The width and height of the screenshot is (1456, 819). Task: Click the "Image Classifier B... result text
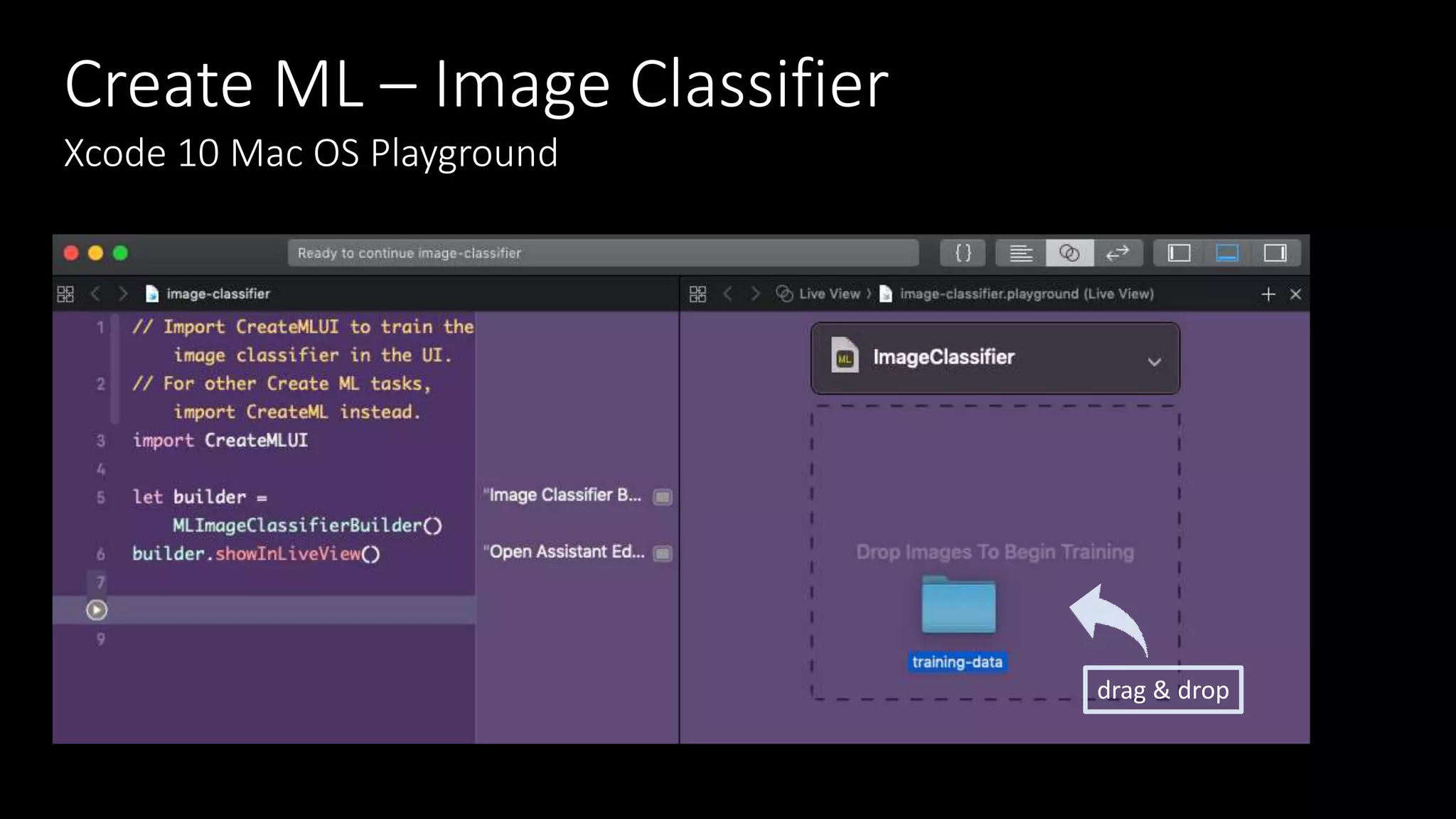(x=562, y=495)
